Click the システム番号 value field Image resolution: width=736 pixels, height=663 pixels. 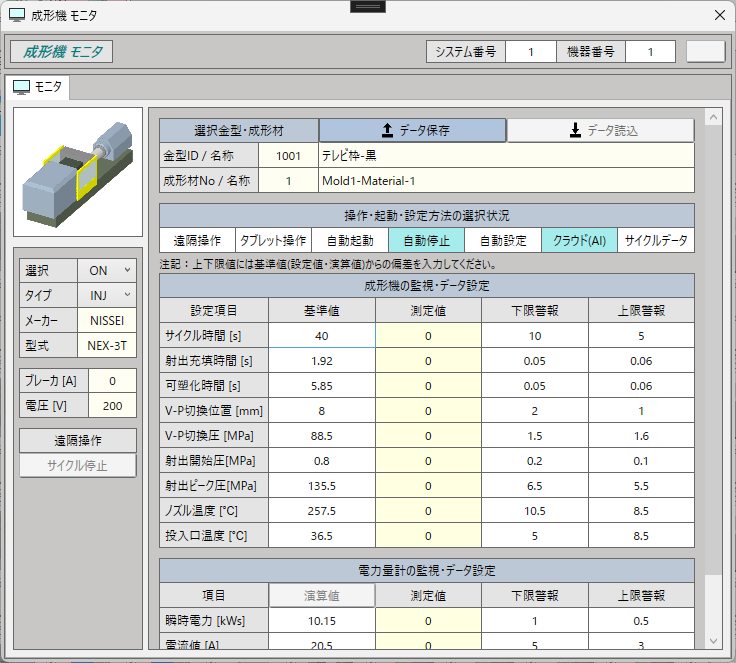click(x=531, y=52)
